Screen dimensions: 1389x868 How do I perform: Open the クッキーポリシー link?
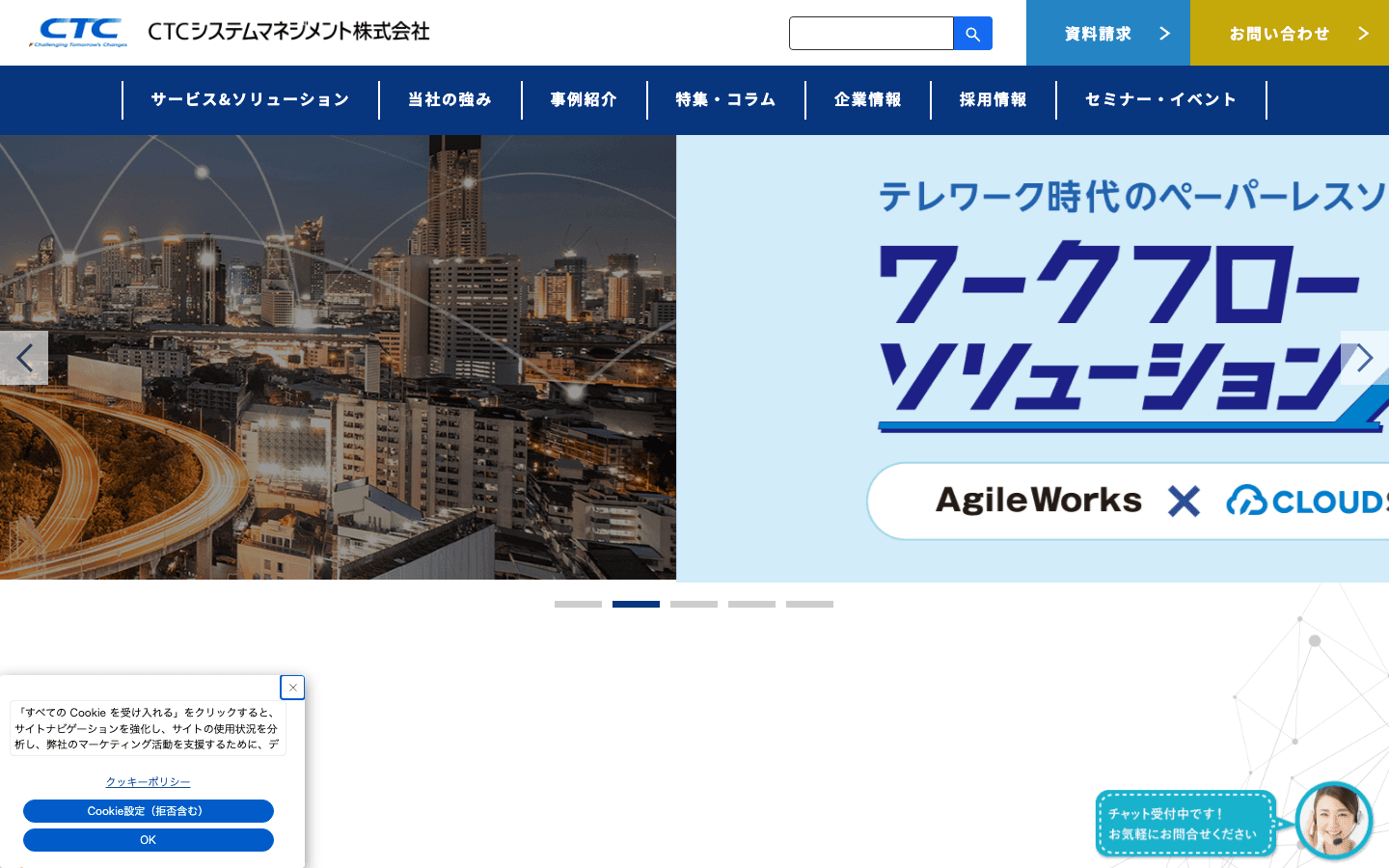[149, 782]
